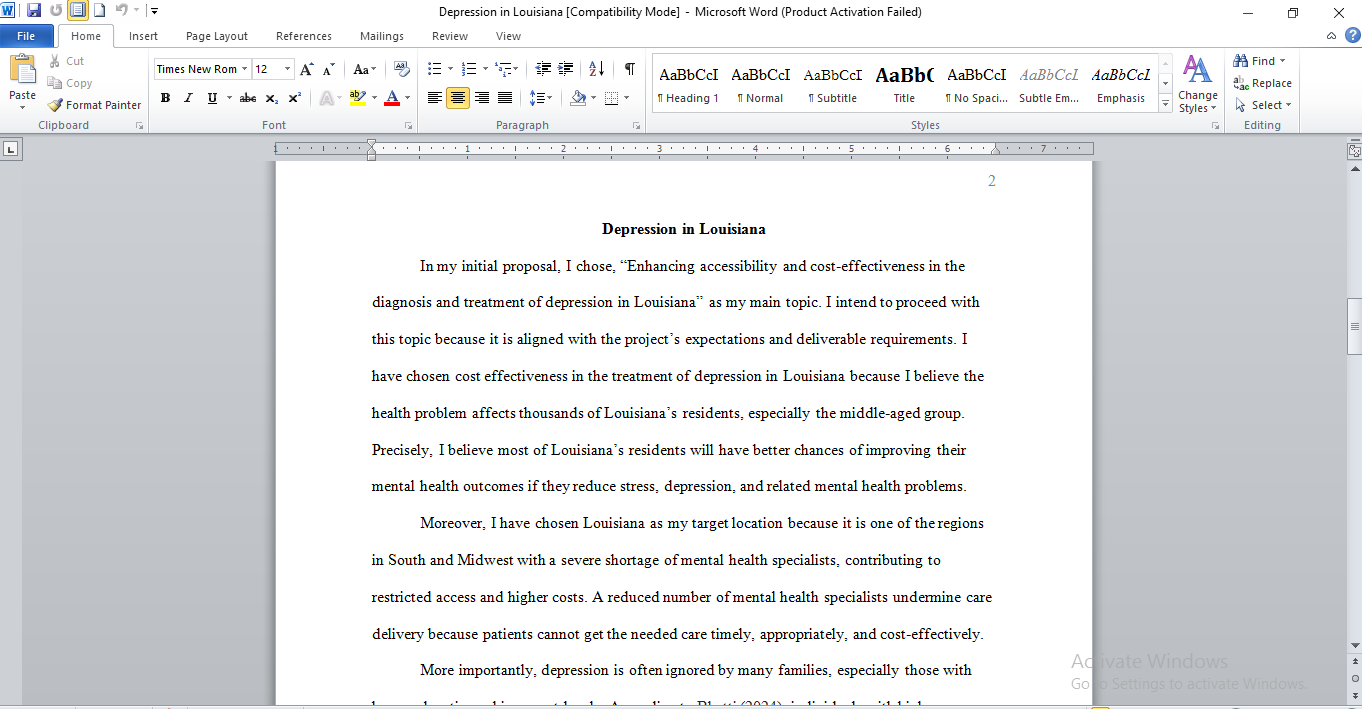The image size is (1362, 709).
Task: Switch to the Page Layout tab
Action: click(217, 36)
